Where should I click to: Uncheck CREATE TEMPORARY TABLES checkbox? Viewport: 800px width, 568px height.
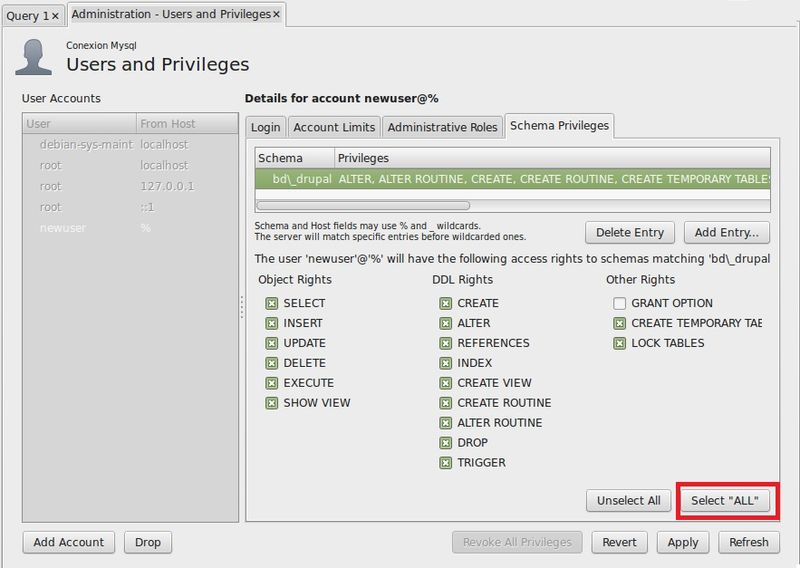pos(619,323)
